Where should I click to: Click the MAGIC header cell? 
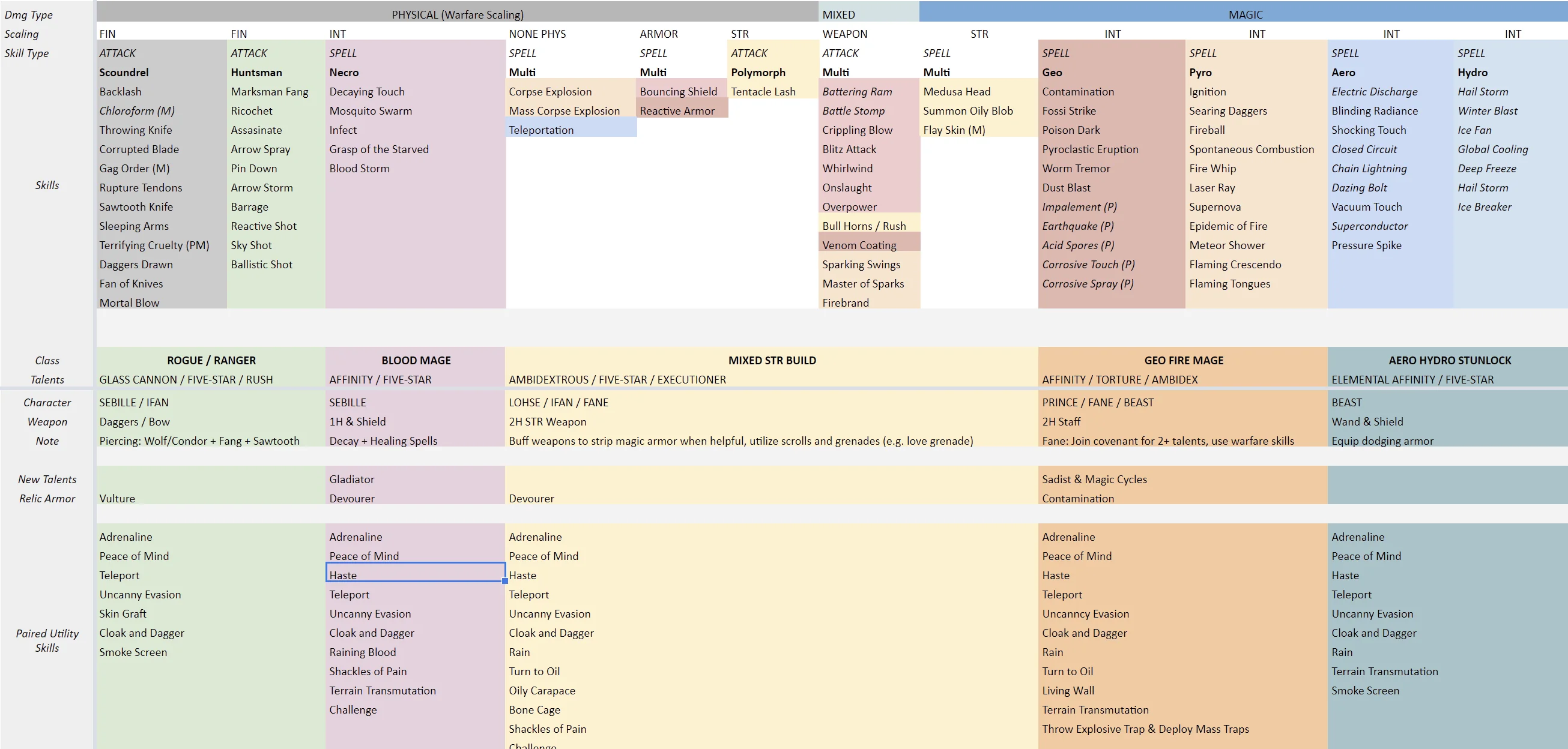click(x=1244, y=11)
